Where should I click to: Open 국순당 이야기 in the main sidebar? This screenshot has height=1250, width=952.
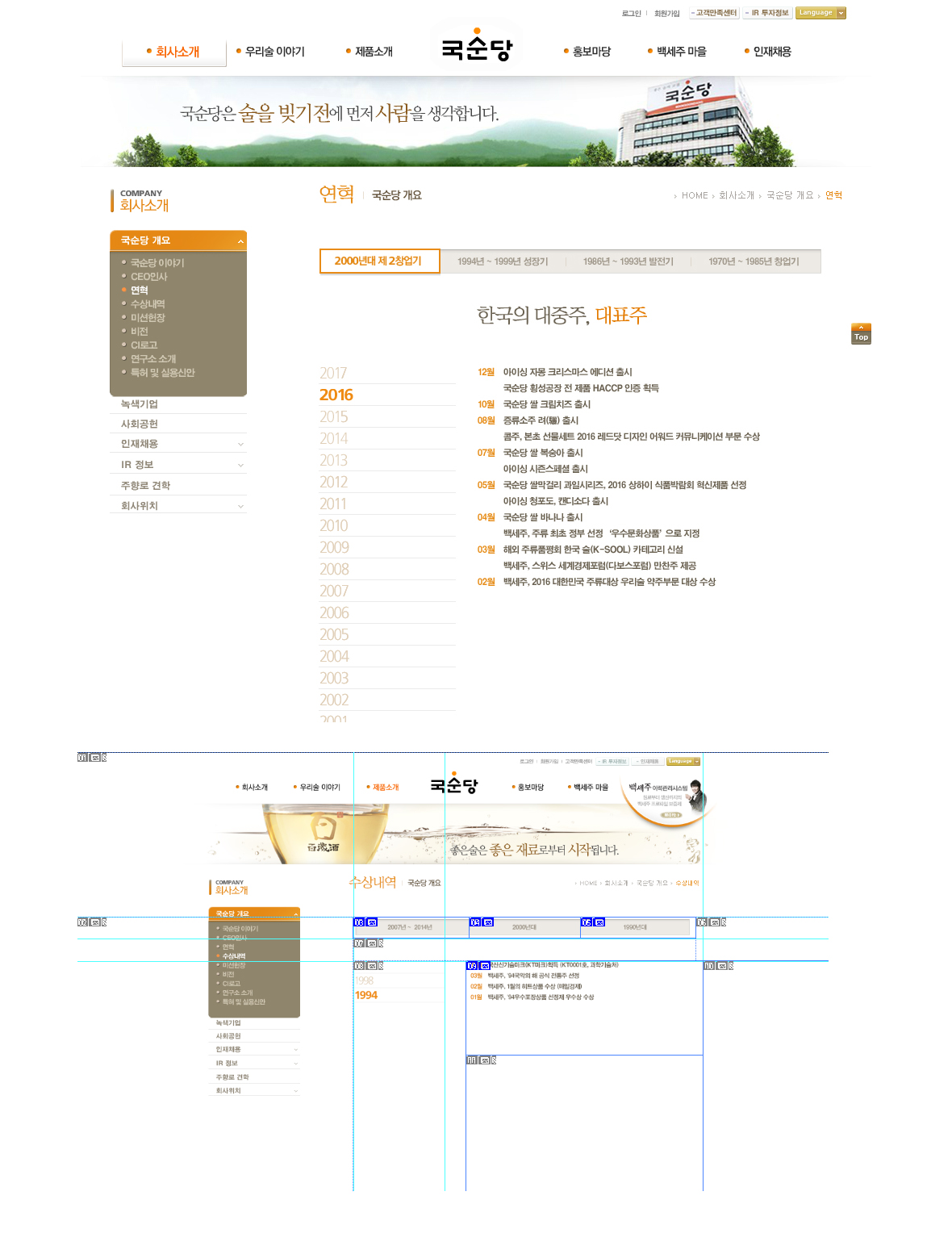pos(157,263)
